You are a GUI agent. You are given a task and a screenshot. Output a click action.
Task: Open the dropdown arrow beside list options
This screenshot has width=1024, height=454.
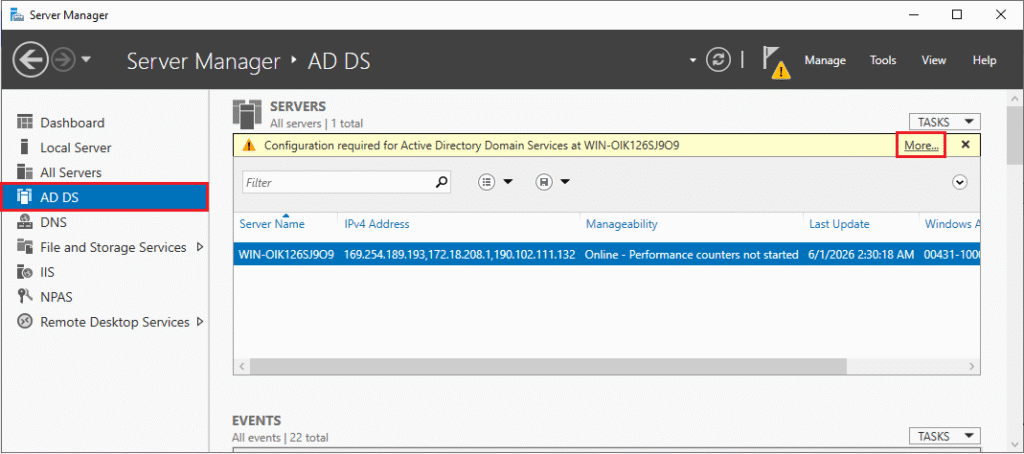click(x=507, y=182)
